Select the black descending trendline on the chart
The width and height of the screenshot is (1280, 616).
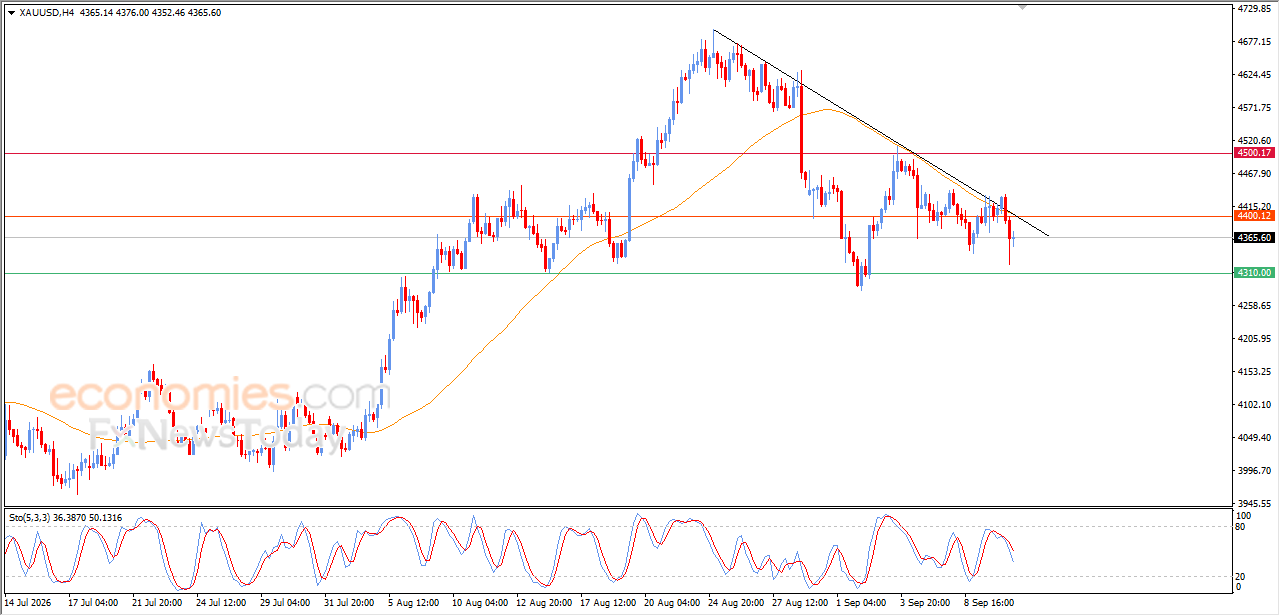pyautogui.click(x=881, y=133)
